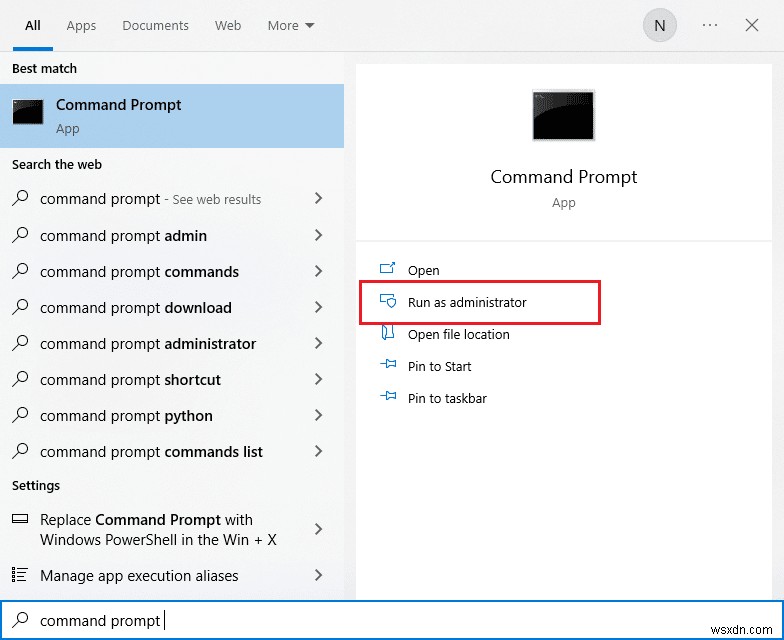Expand the More filter dropdown
This screenshot has height=640, width=784.
291,26
